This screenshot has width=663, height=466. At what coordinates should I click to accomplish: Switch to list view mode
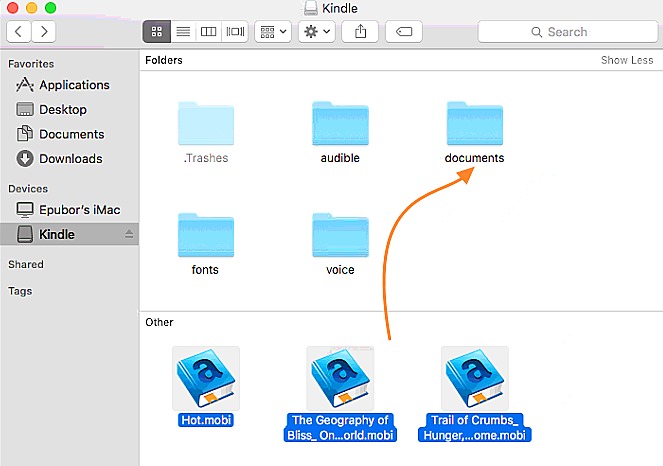click(183, 32)
